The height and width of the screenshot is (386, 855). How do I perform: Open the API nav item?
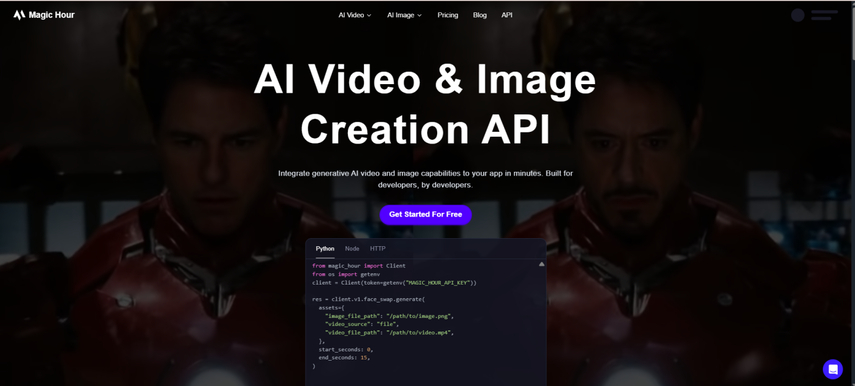point(507,15)
